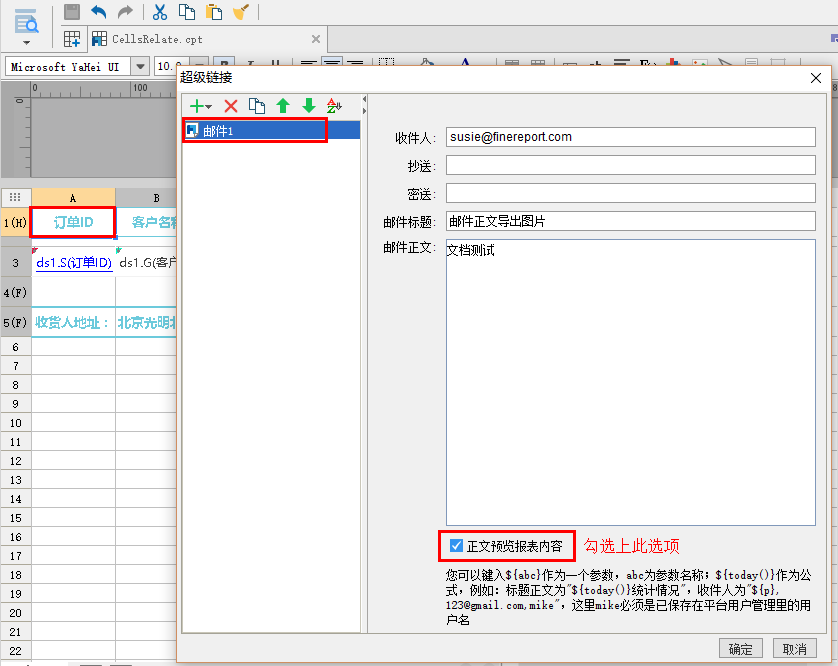Move hyperlink down with green arrow
838x666 pixels.
click(309, 106)
